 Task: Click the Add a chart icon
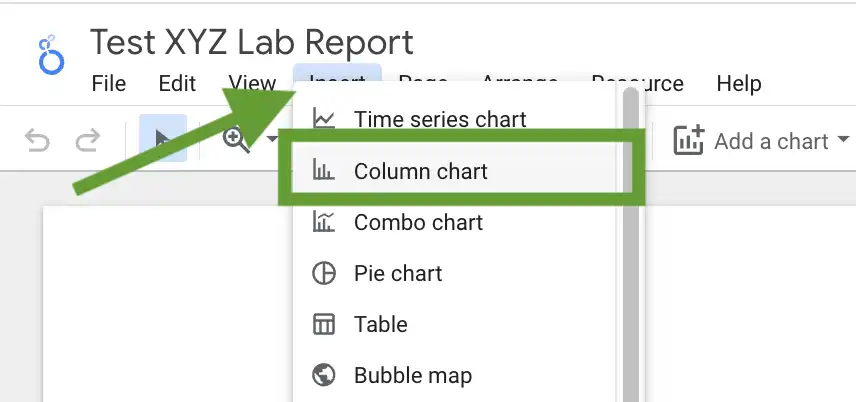[x=689, y=140]
